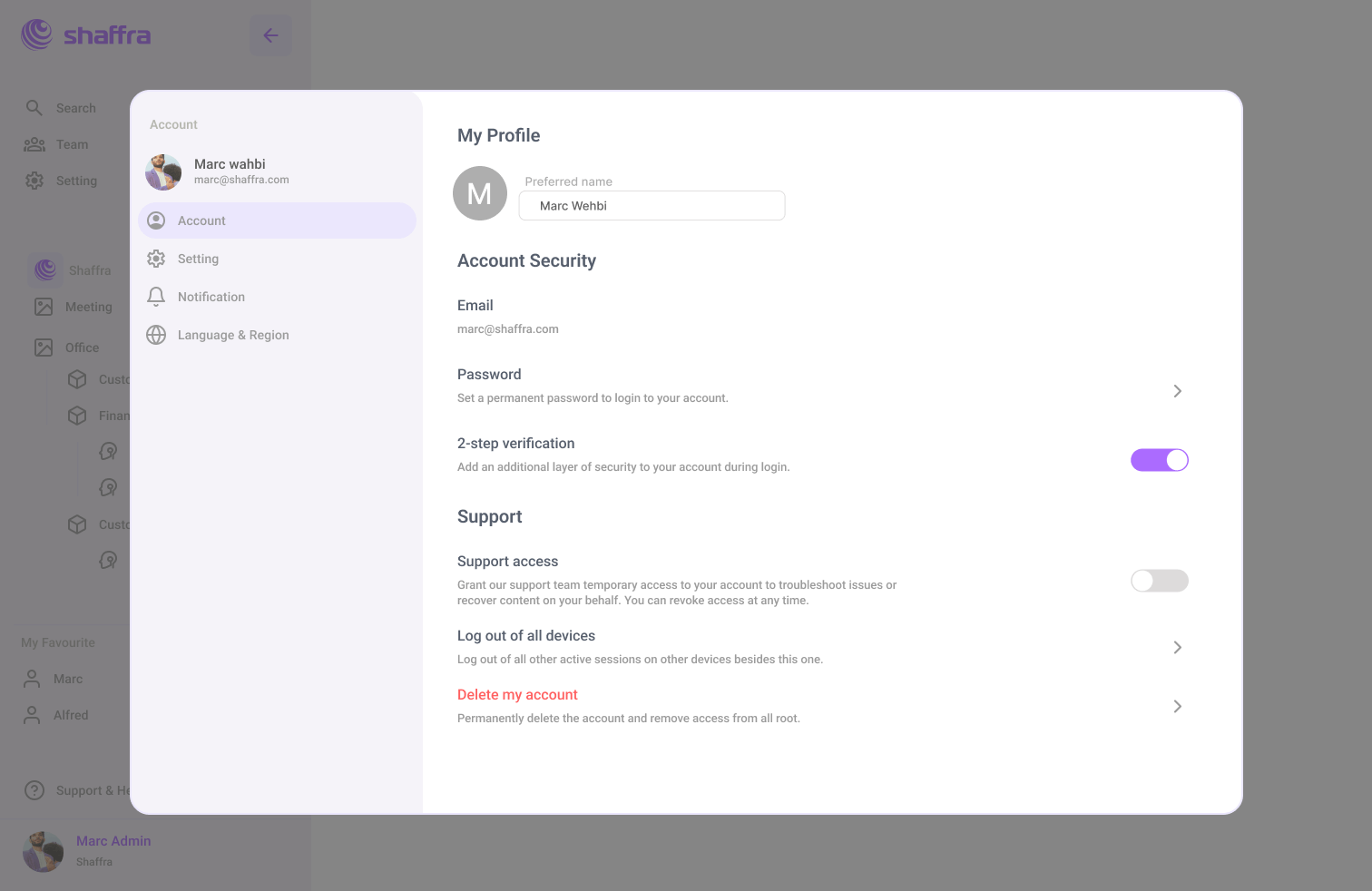
Task: Open the Notification settings menu item
Action: pos(211,297)
